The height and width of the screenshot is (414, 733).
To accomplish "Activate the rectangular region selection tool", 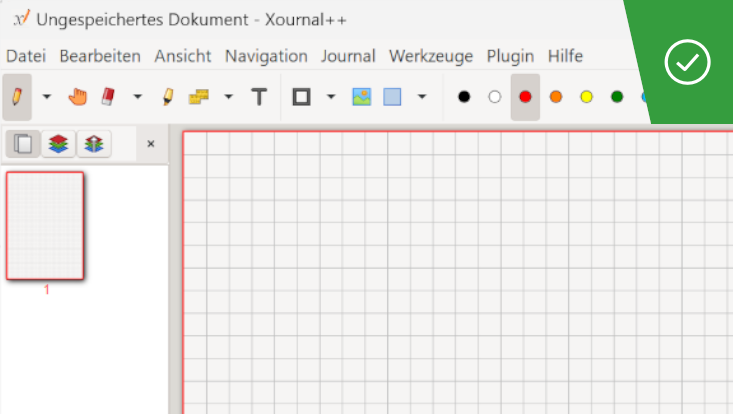I will [392, 97].
